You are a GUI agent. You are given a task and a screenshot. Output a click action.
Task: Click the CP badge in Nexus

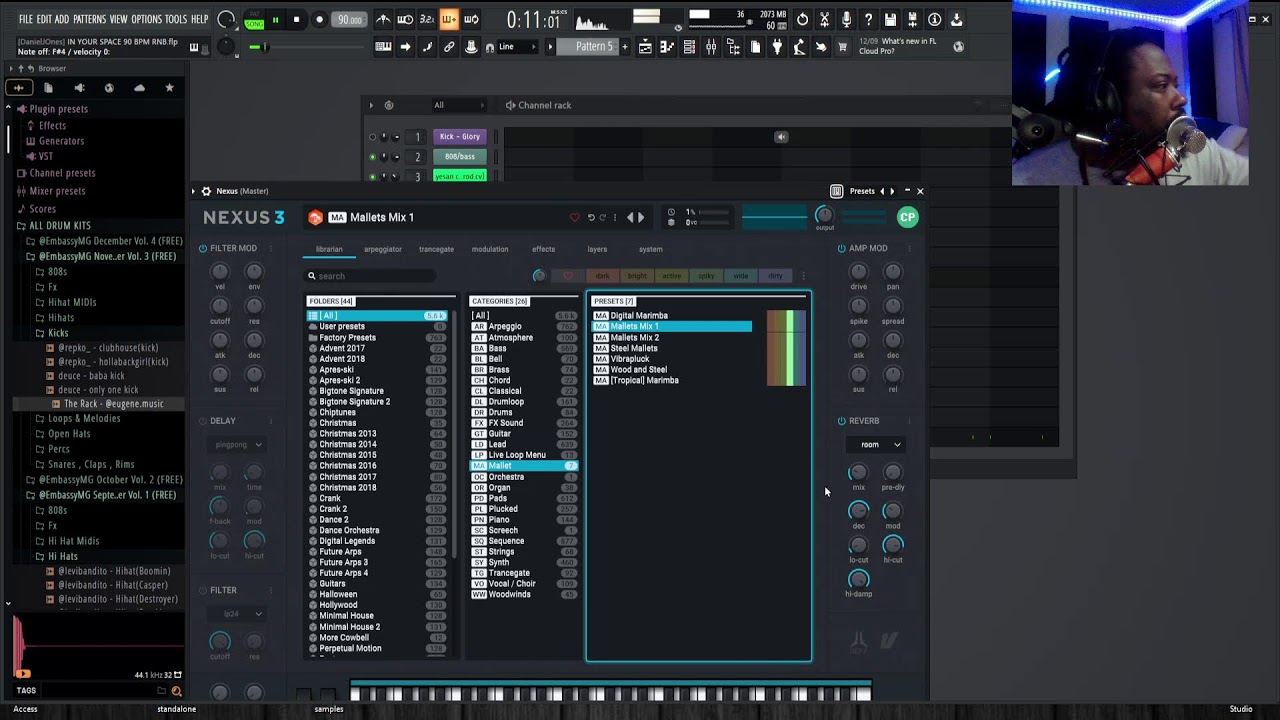tap(907, 217)
